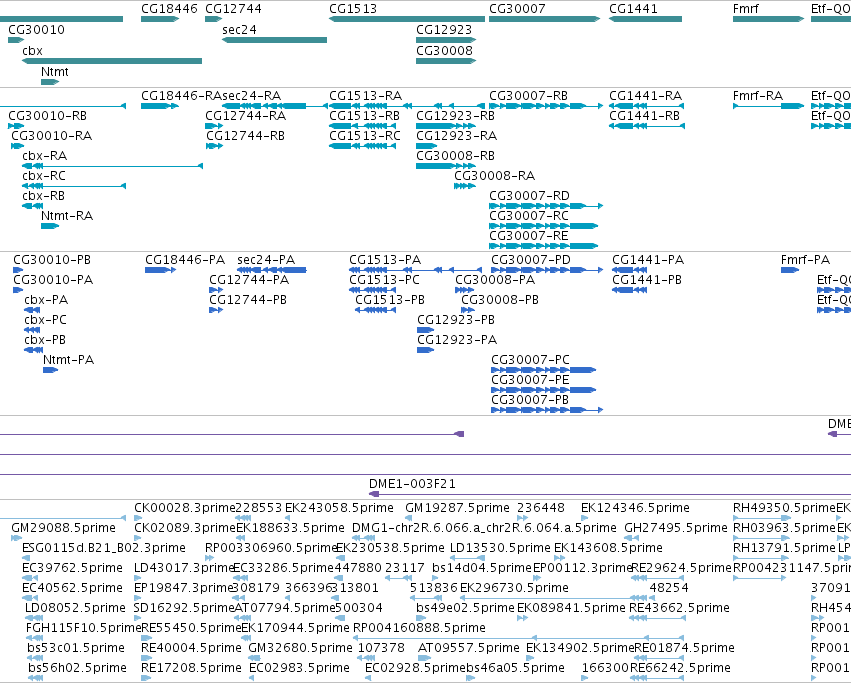Select transcript label CG12744-RB
Image resolution: width=851 pixels, height=683 pixels.
click(x=245, y=136)
